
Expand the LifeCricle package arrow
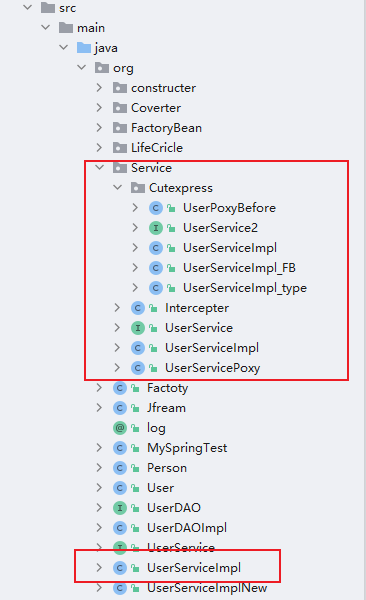click(x=100, y=148)
